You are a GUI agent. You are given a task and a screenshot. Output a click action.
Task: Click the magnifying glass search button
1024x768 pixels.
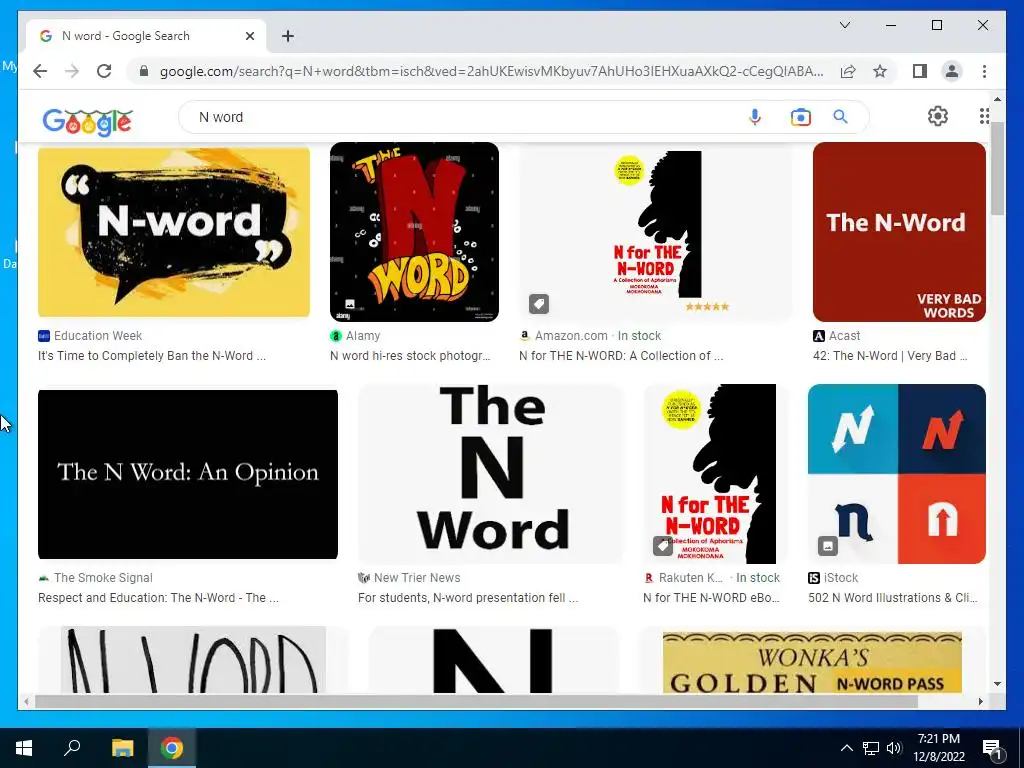click(840, 117)
